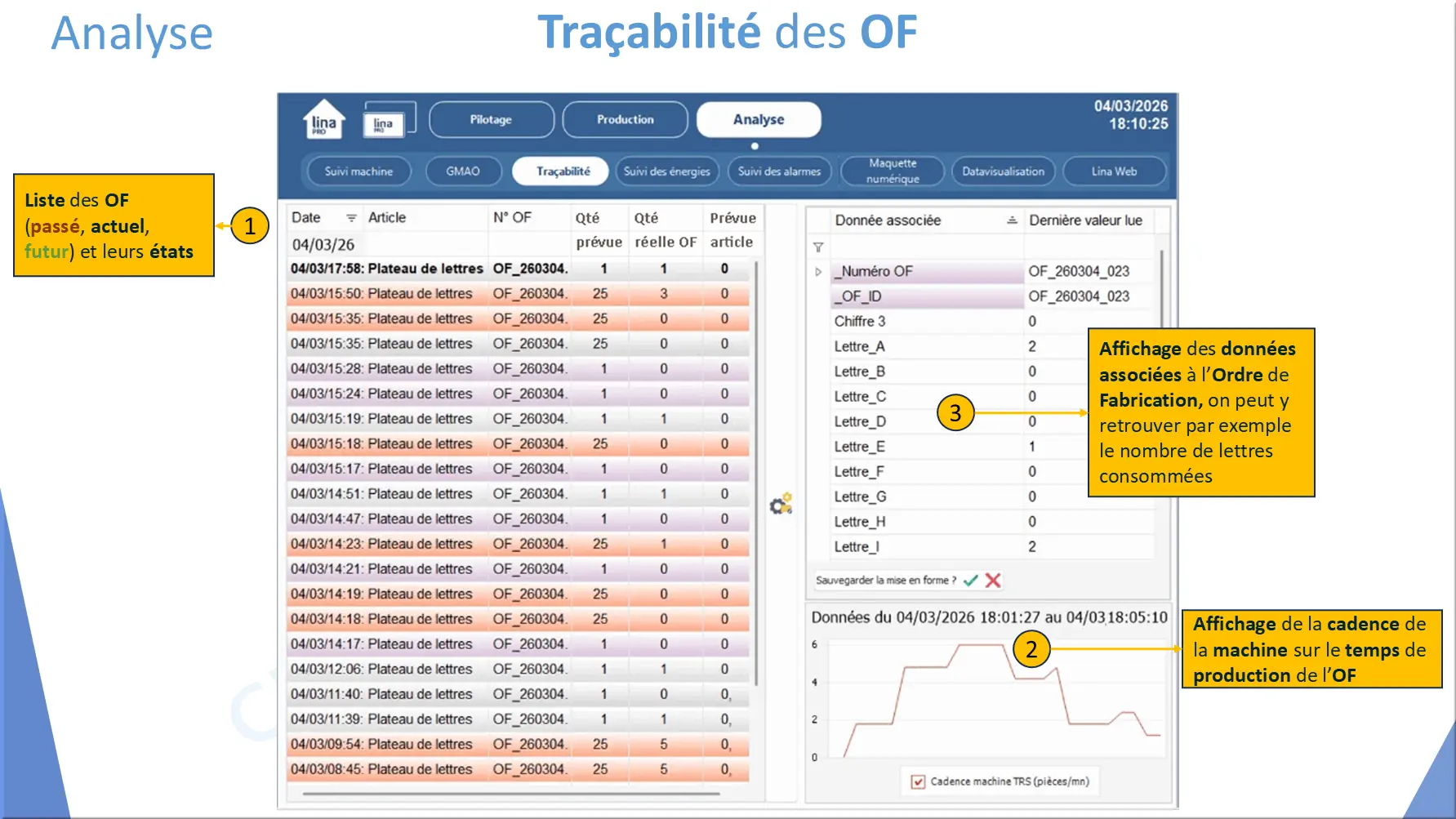This screenshot has height=819, width=1456.
Task: Confirm saving layout with green checkmark
Action: click(x=971, y=581)
